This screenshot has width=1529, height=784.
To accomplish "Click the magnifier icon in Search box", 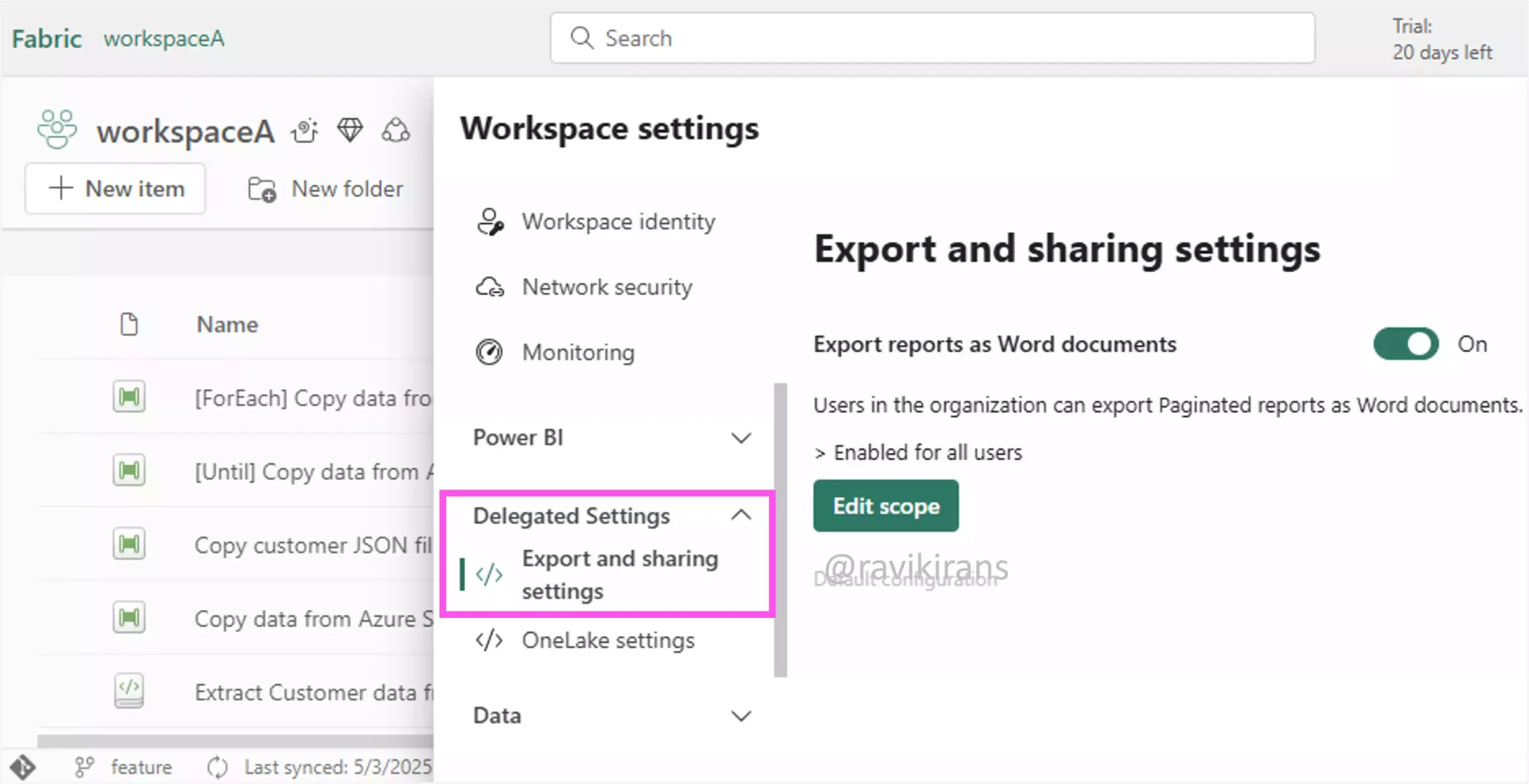I will [582, 38].
